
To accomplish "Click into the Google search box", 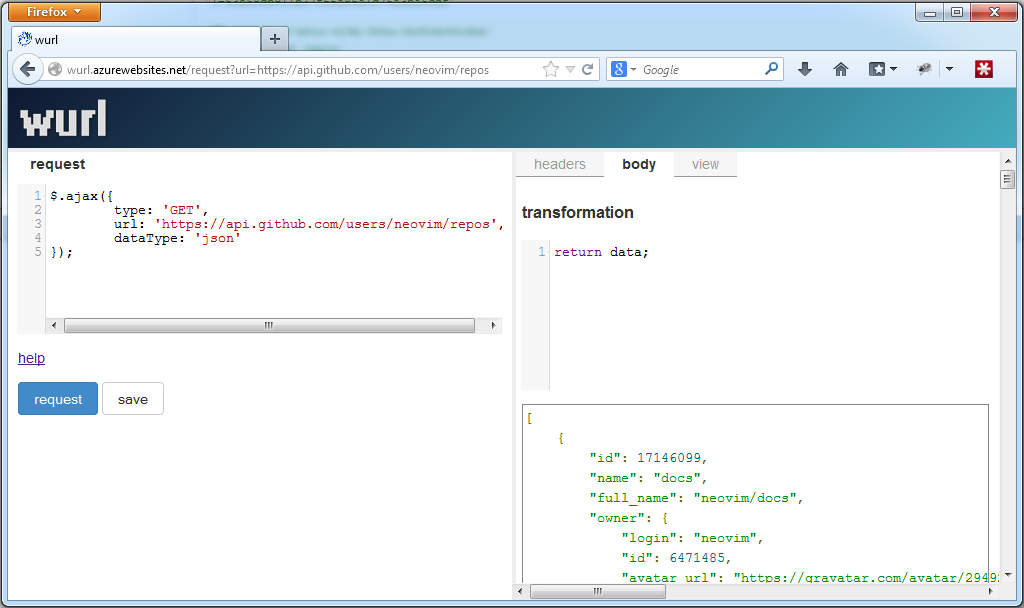I will click(700, 70).
